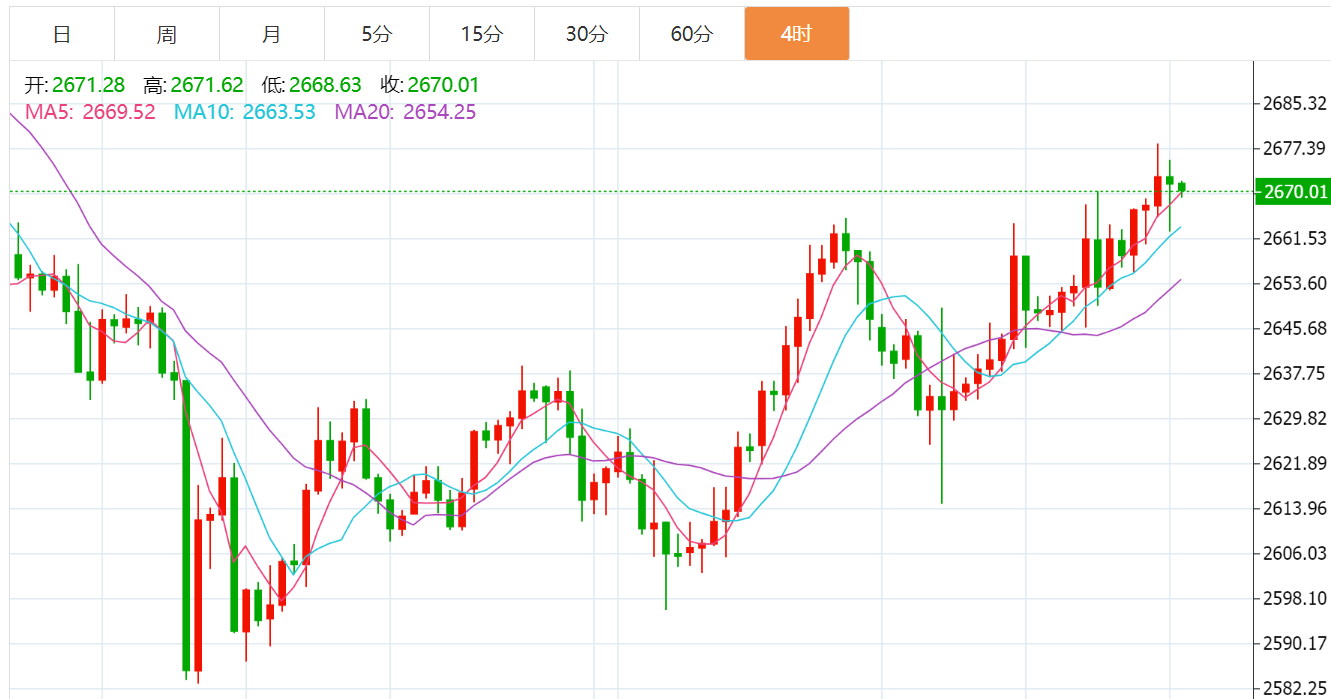
Task: Click the MA20 2654.25 indicator label
Action: tap(405, 112)
